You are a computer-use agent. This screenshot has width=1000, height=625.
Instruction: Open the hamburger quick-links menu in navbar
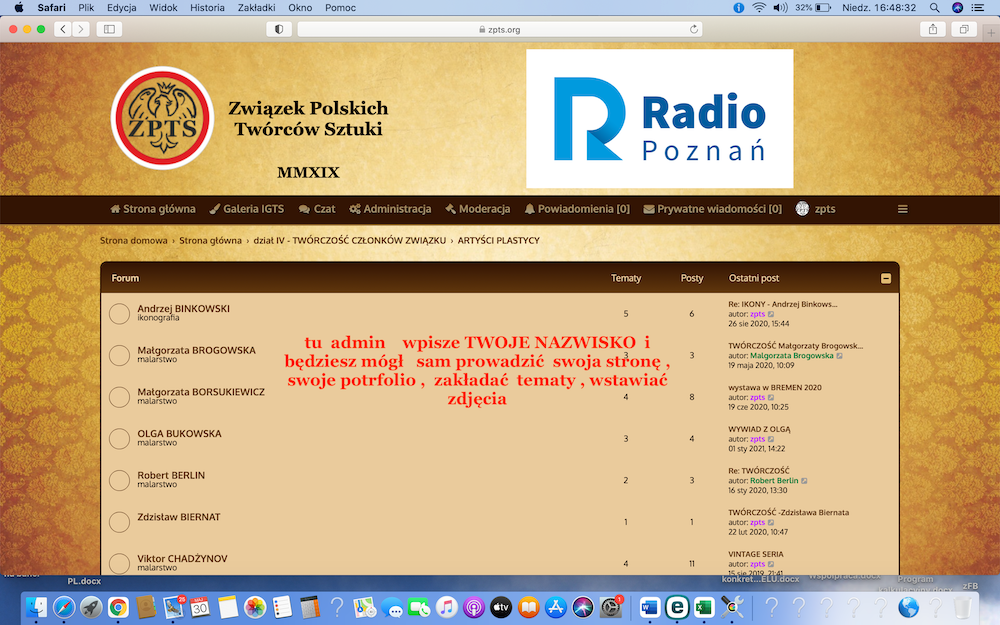(902, 209)
